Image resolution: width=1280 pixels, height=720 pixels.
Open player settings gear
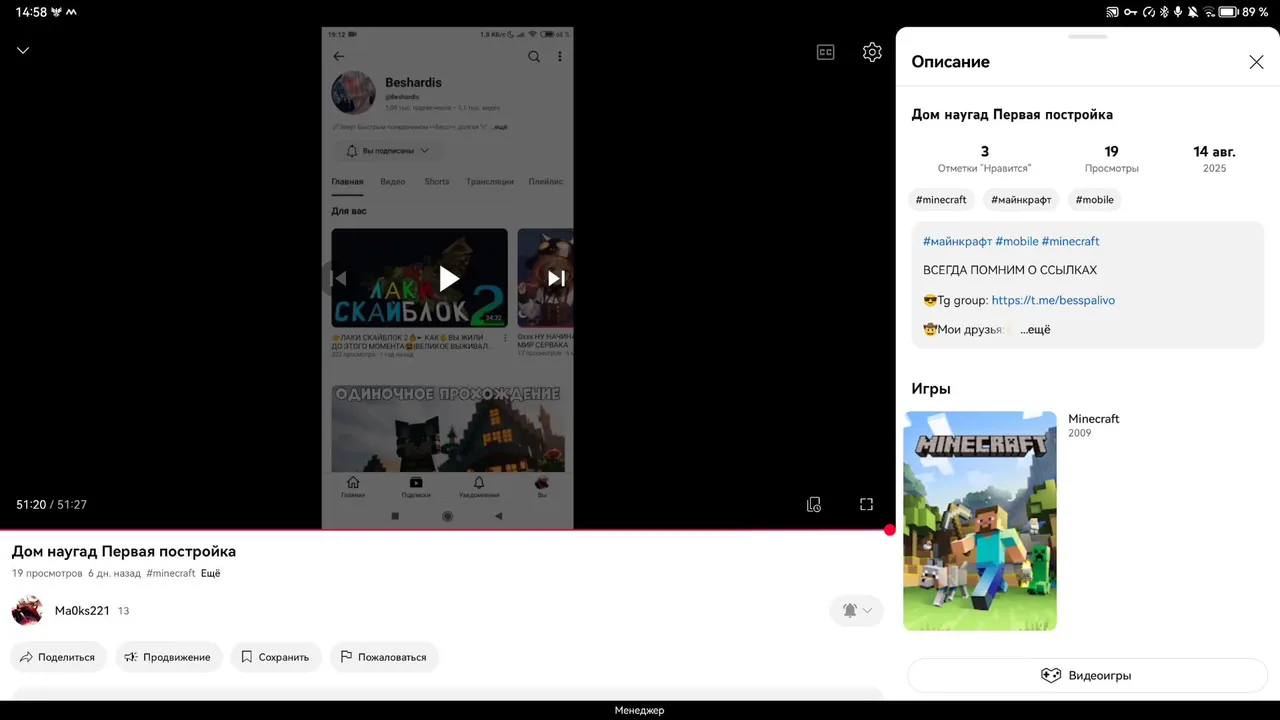coord(872,52)
